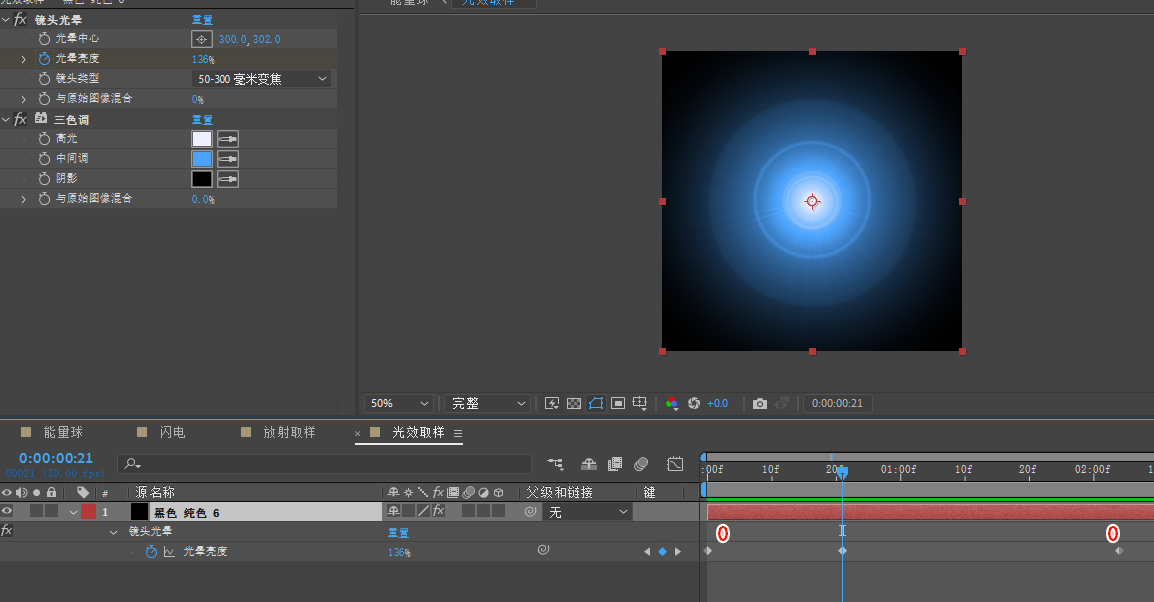This screenshot has width=1154, height=602.
Task: Toggle the frame blending film icon
Action: [615, 464]
